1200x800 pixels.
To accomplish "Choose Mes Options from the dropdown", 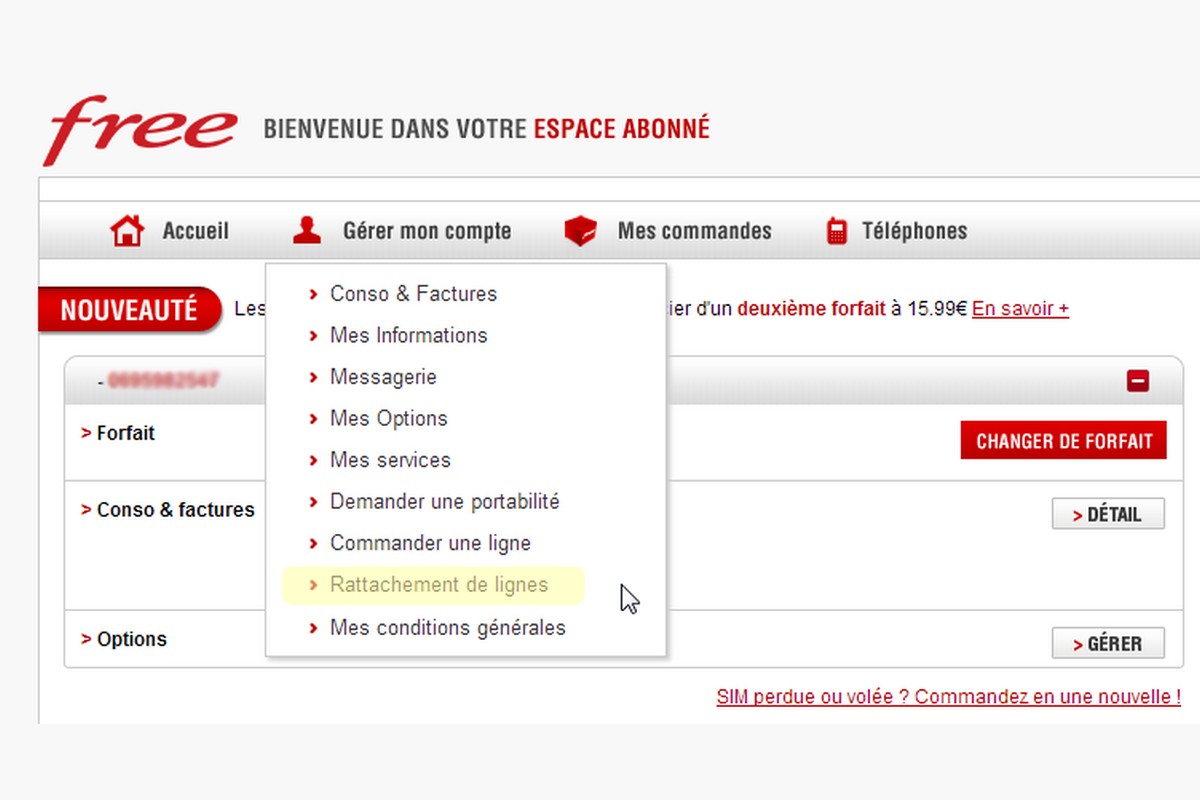I will pos(388,419).
